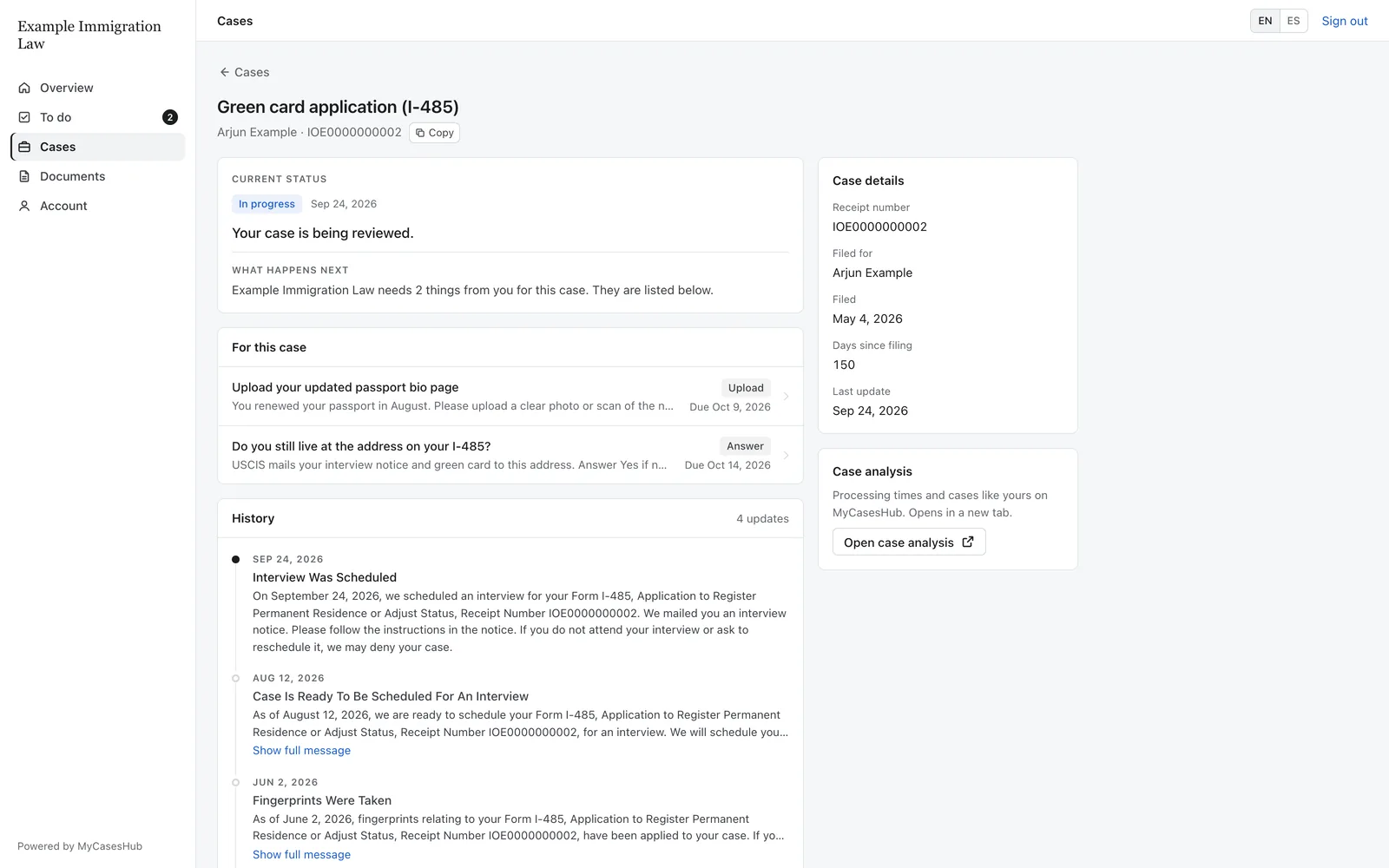Click the '4 updates' label in History
Image resolution: width=1389 pixels, height=868 pixels.
point(762,518)
